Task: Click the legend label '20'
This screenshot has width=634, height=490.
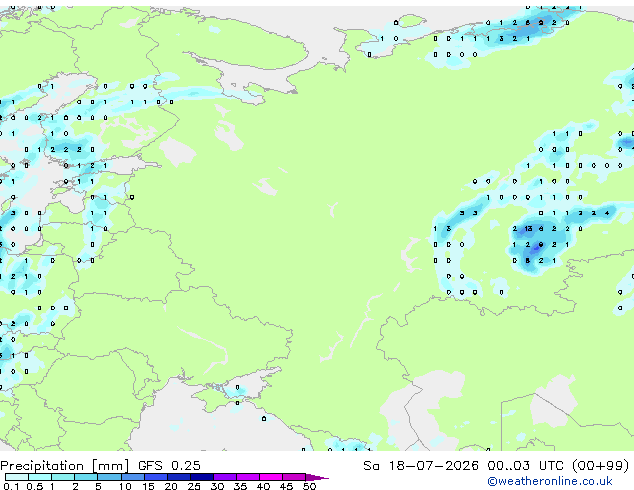Action: coord(171,486)
